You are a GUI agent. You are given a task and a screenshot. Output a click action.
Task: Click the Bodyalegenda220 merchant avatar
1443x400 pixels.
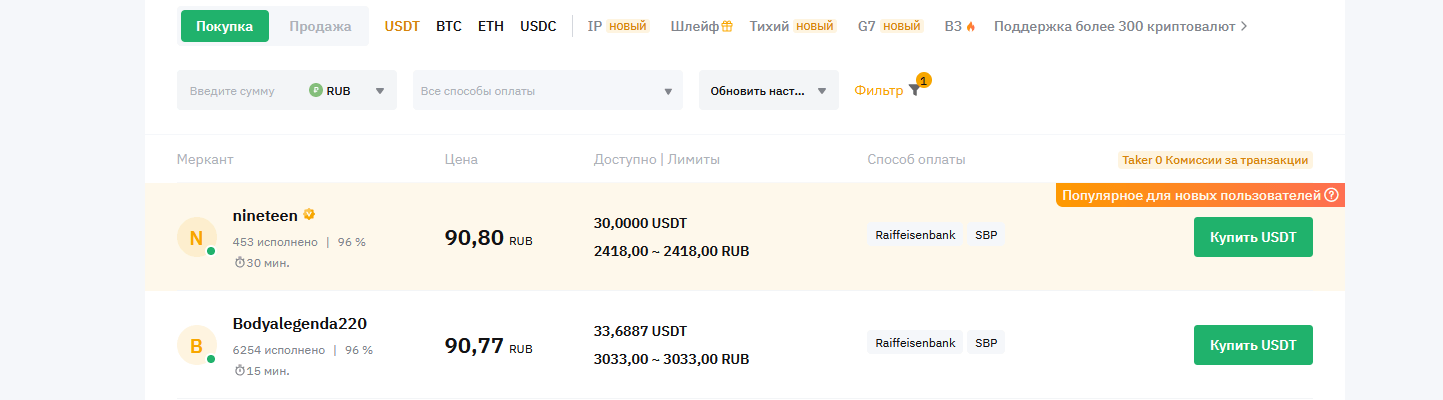pyautogui.click(x=196, y=346)
